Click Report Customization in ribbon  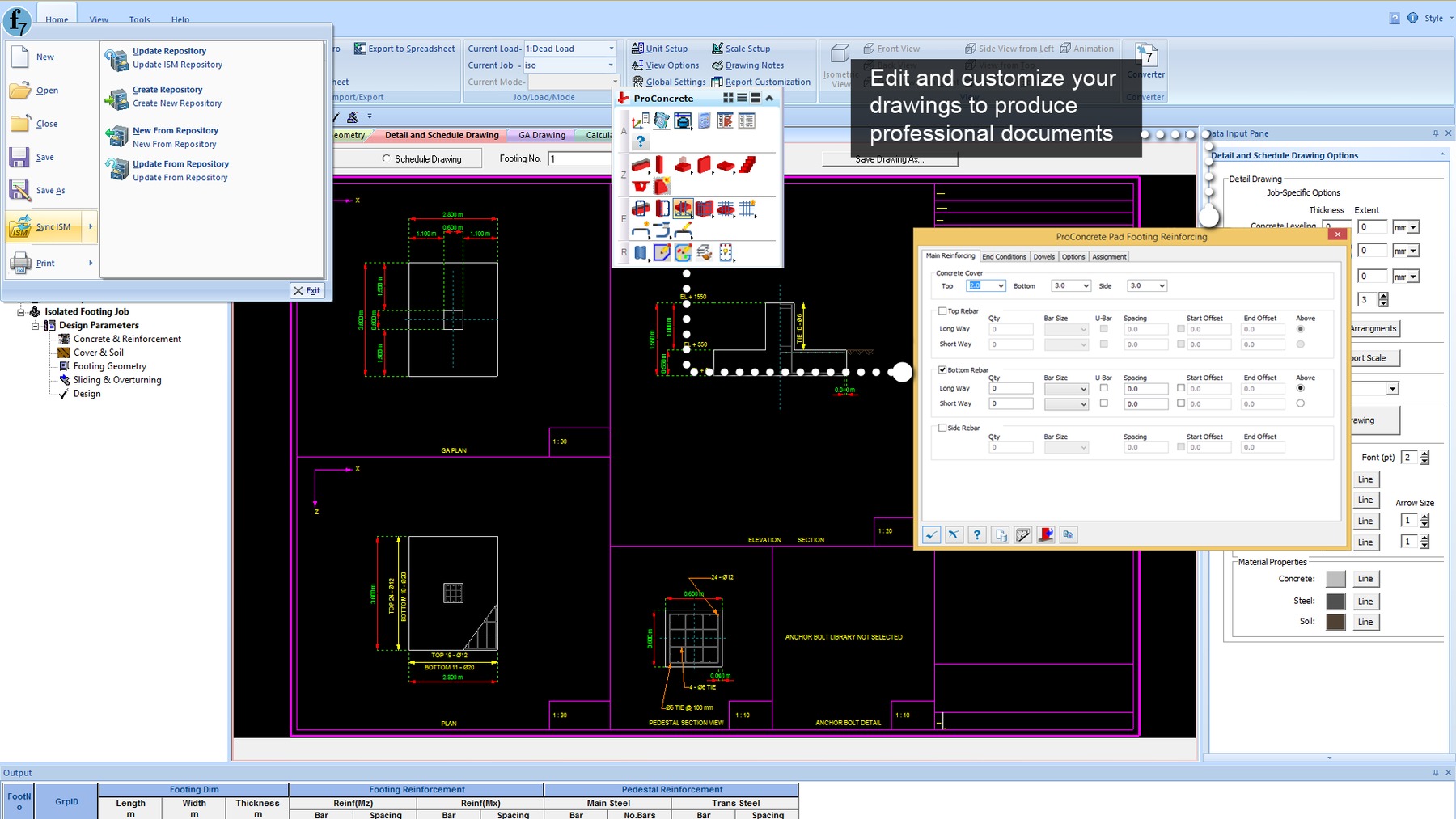(x=760, y=82)
